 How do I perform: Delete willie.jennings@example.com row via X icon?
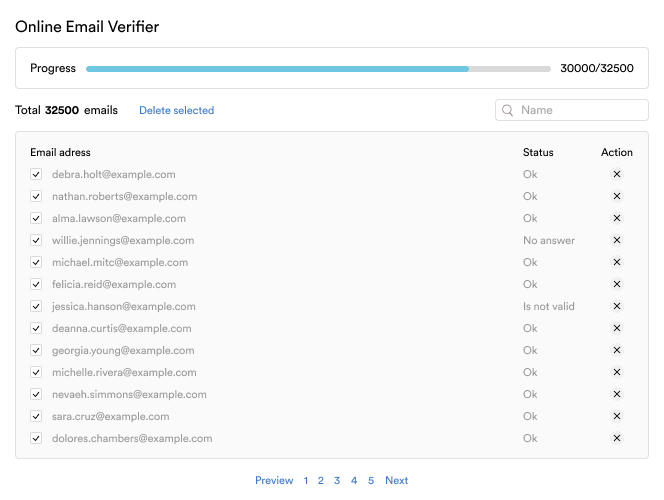tap(617, 240)
